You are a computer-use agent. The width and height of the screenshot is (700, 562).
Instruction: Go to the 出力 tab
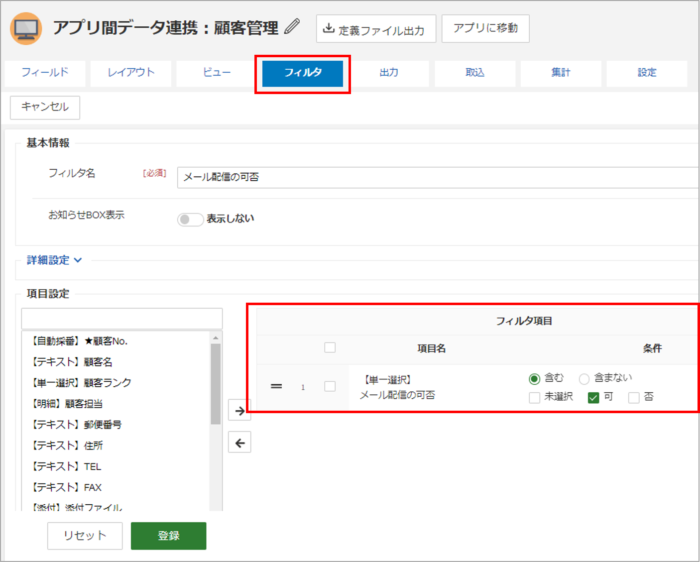pos(388,73)
